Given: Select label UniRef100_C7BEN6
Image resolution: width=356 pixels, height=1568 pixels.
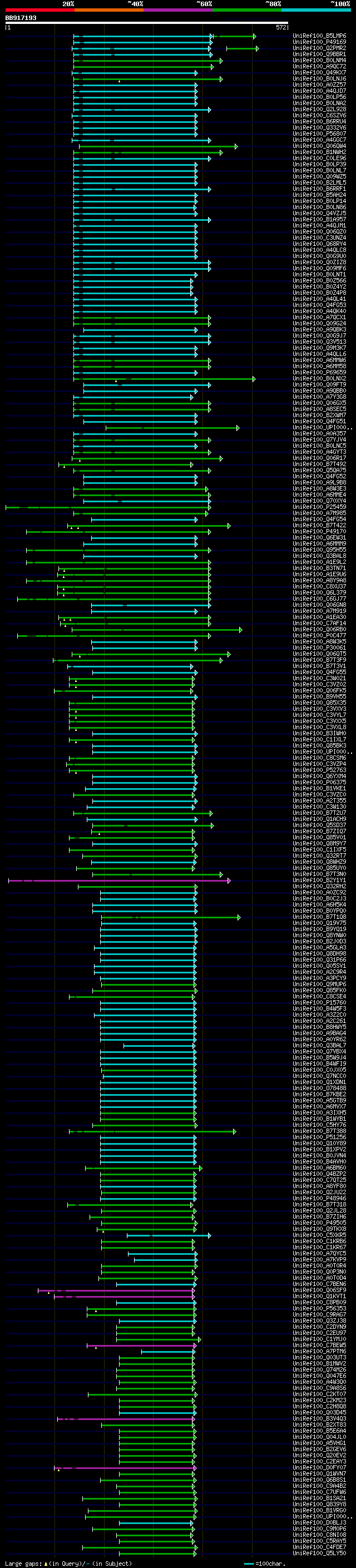Looking at the screenshot, I should (x=319, y=1284).
